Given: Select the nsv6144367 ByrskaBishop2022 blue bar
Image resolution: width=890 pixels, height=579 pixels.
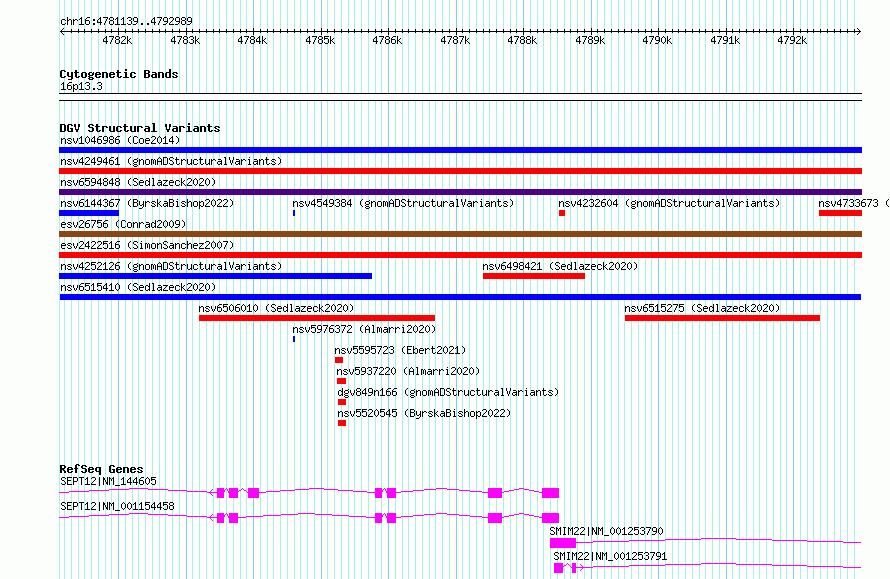Looking at the screenshot, I should pyautogui.click(x=89, y=213).
